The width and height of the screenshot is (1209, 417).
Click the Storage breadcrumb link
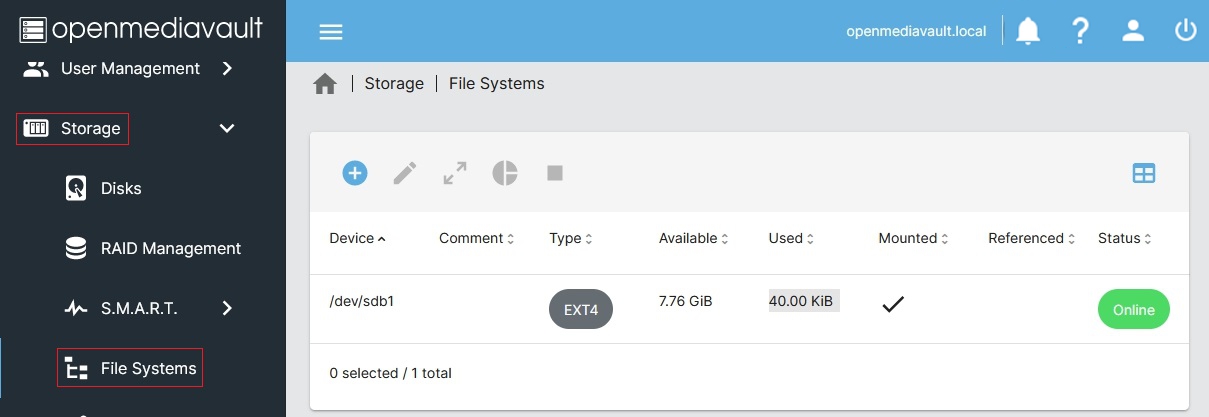click(394, 84)
